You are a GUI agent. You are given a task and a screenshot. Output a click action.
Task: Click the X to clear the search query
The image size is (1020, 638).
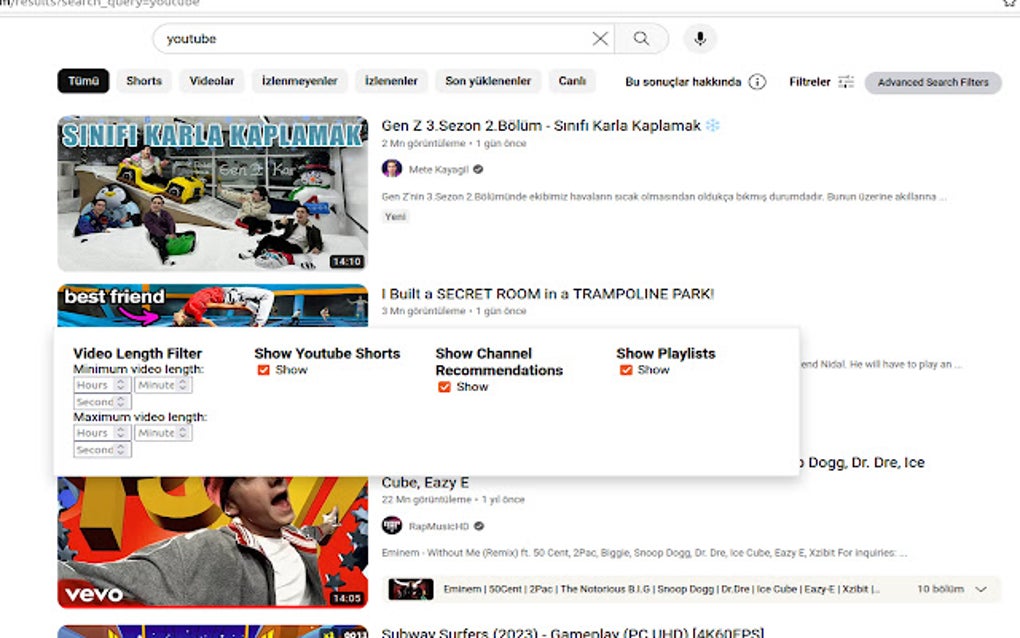[x=599, y=39]
